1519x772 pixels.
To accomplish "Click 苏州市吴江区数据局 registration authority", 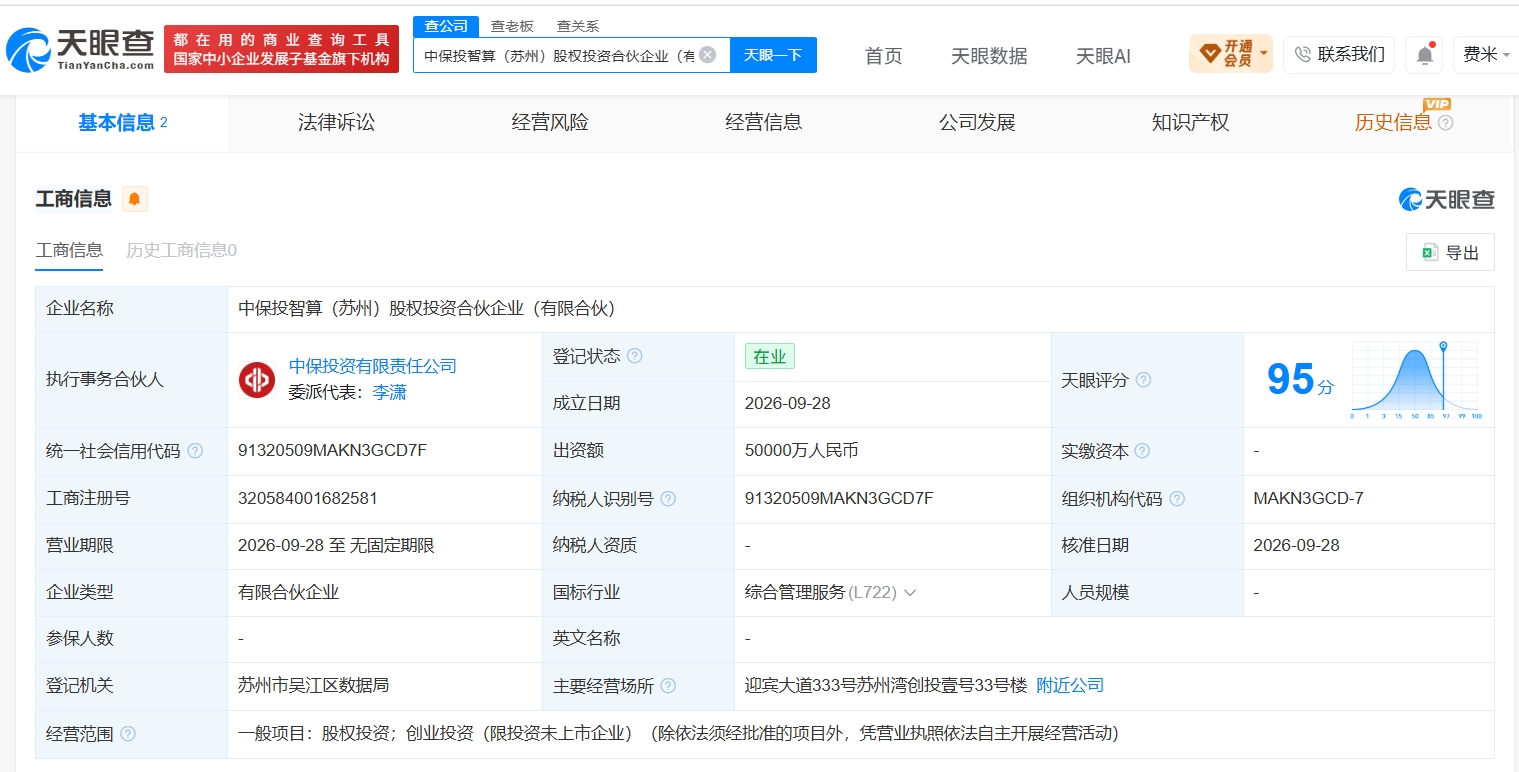I will point(313,686).
